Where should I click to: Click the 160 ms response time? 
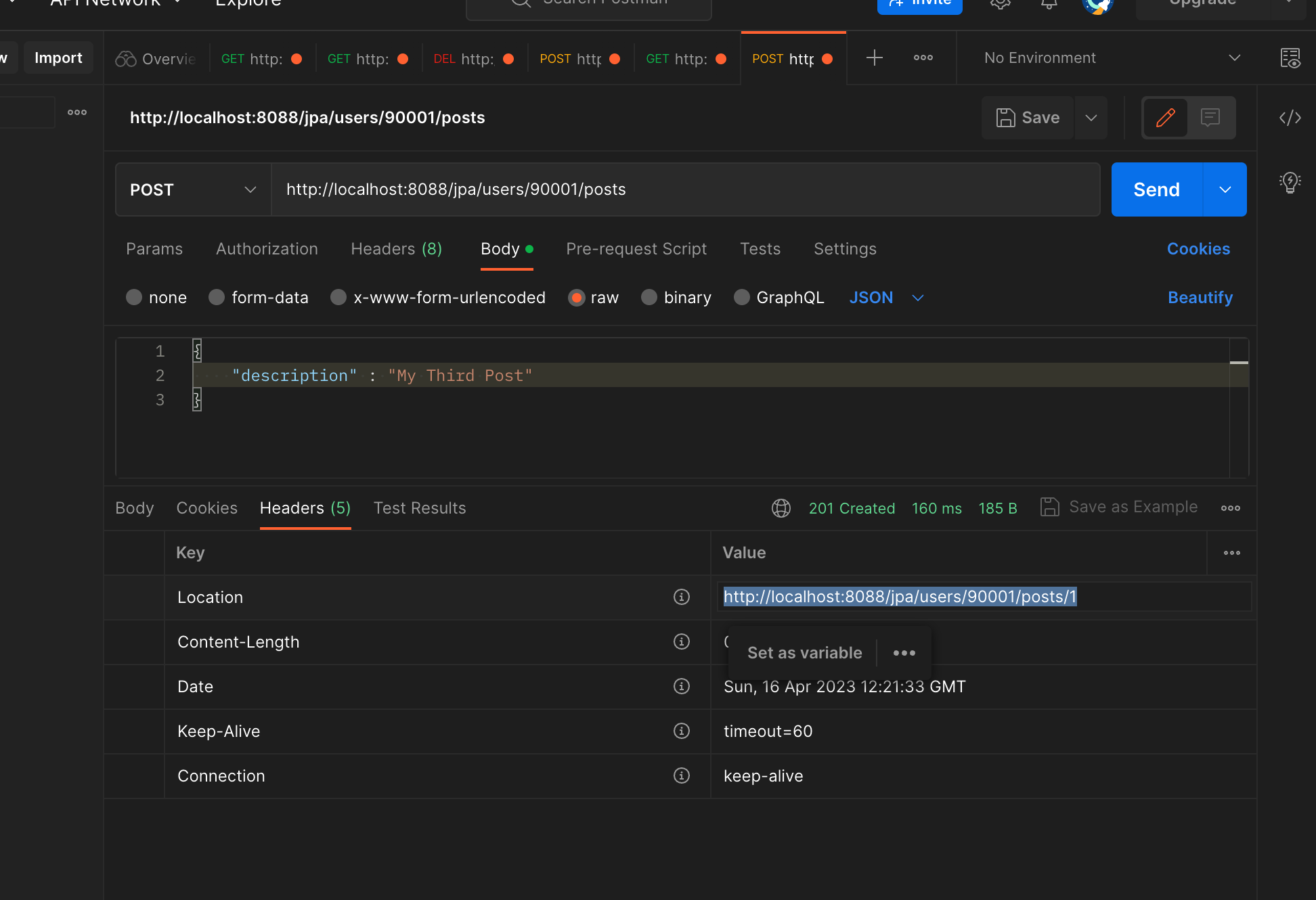[936, 508]
